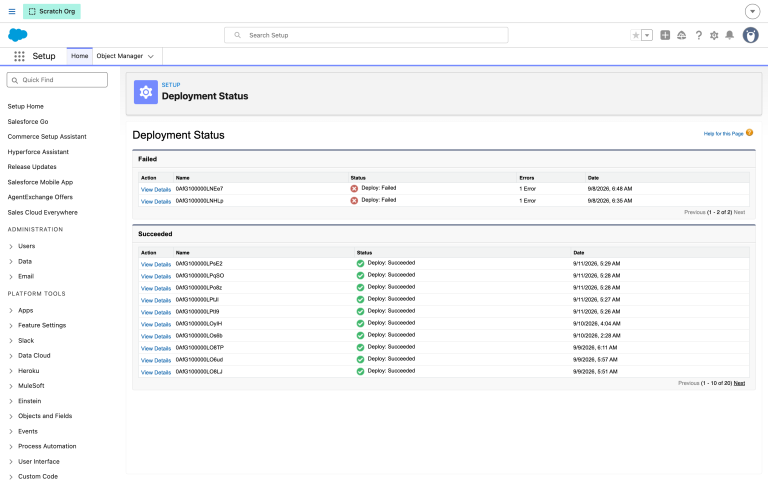Open the hamburger menu beside Scratch Org
This screenshot has width=768, height=480.
pos(12,11)
